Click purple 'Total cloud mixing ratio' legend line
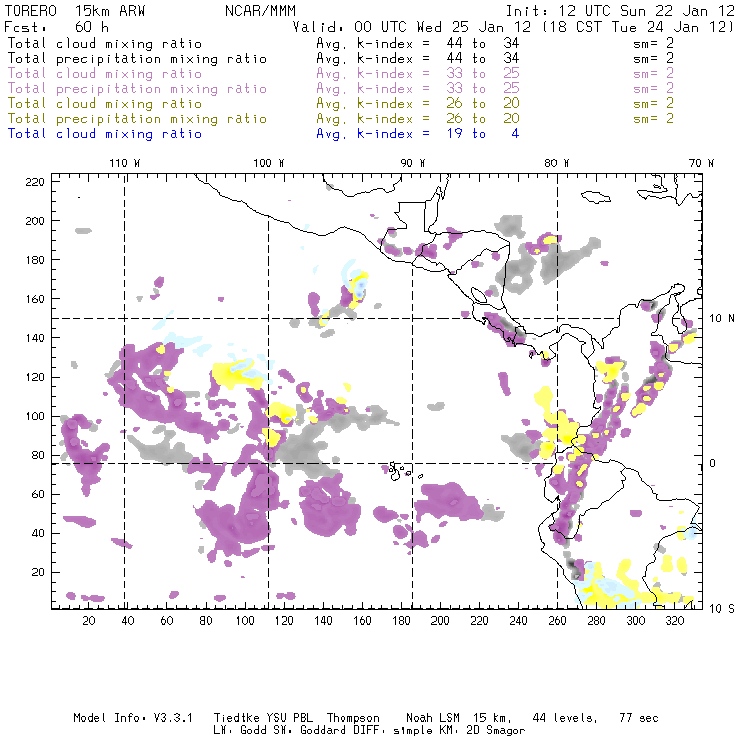Screen dimensions: 740x740 (x=105, y=74)
